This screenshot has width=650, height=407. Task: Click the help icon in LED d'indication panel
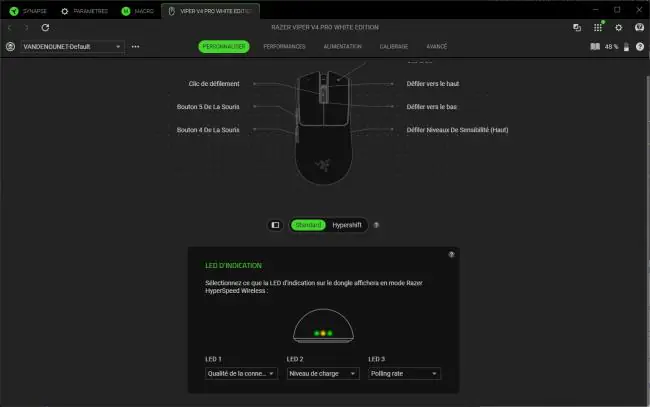tap(451, 254)
